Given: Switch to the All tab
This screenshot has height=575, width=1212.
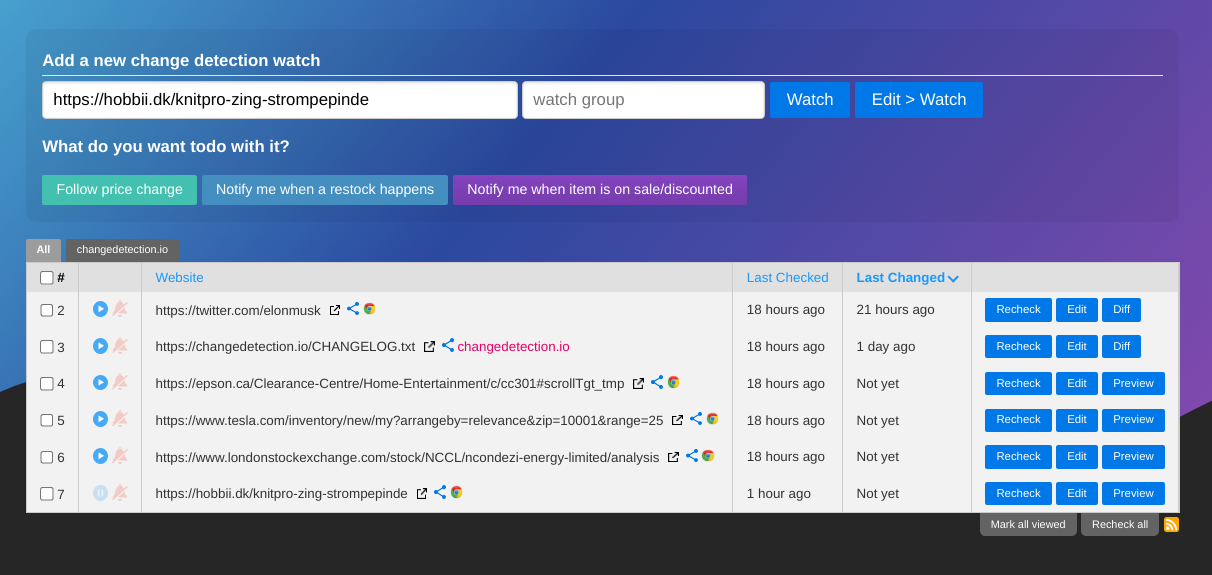Looking at the screenshot, I should click(43, 250).
